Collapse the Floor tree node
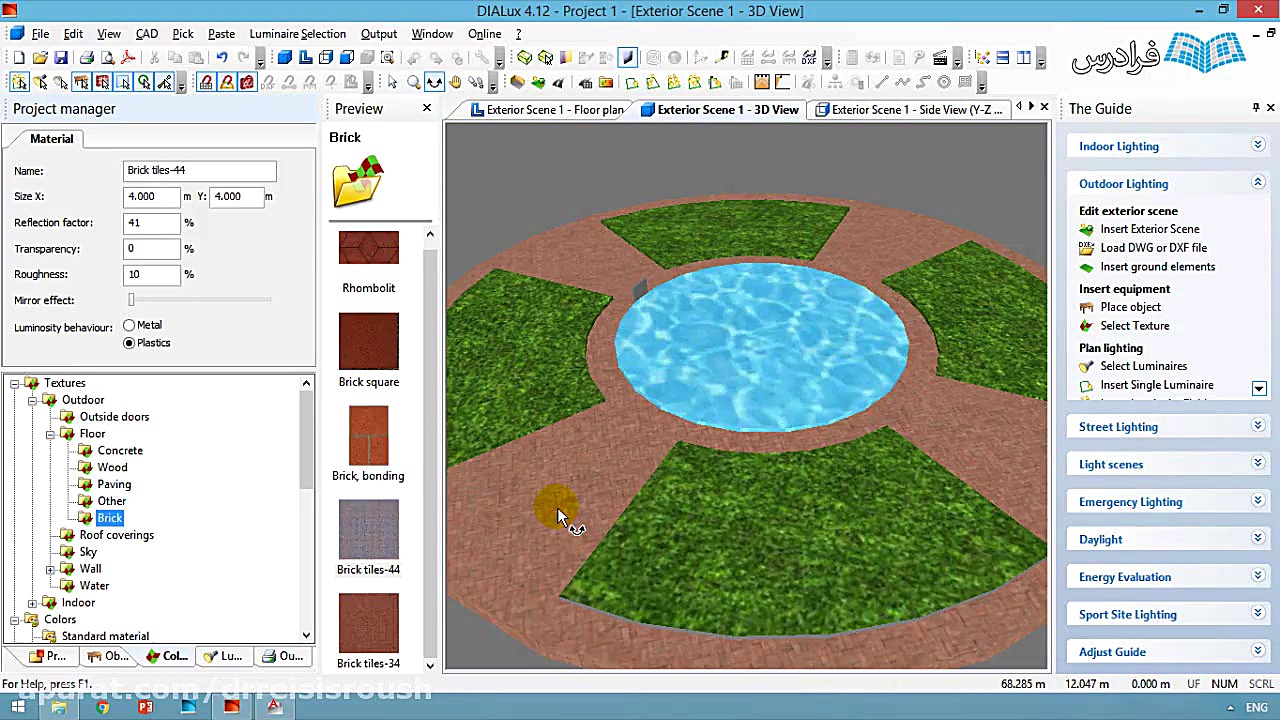Screen dimensions: 1280x720 (50, 434)
